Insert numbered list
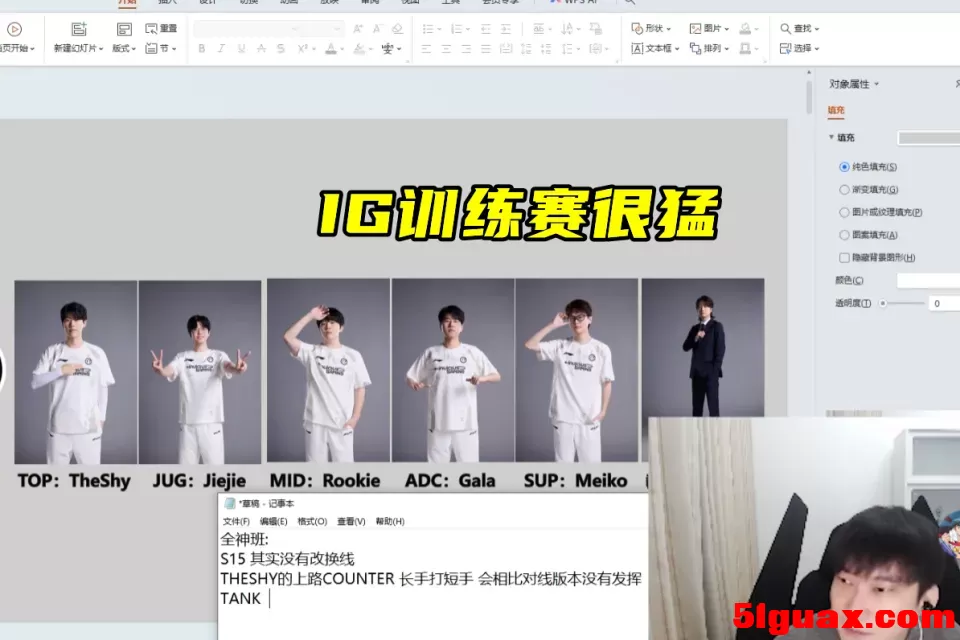960x640 pixels. 456,29
